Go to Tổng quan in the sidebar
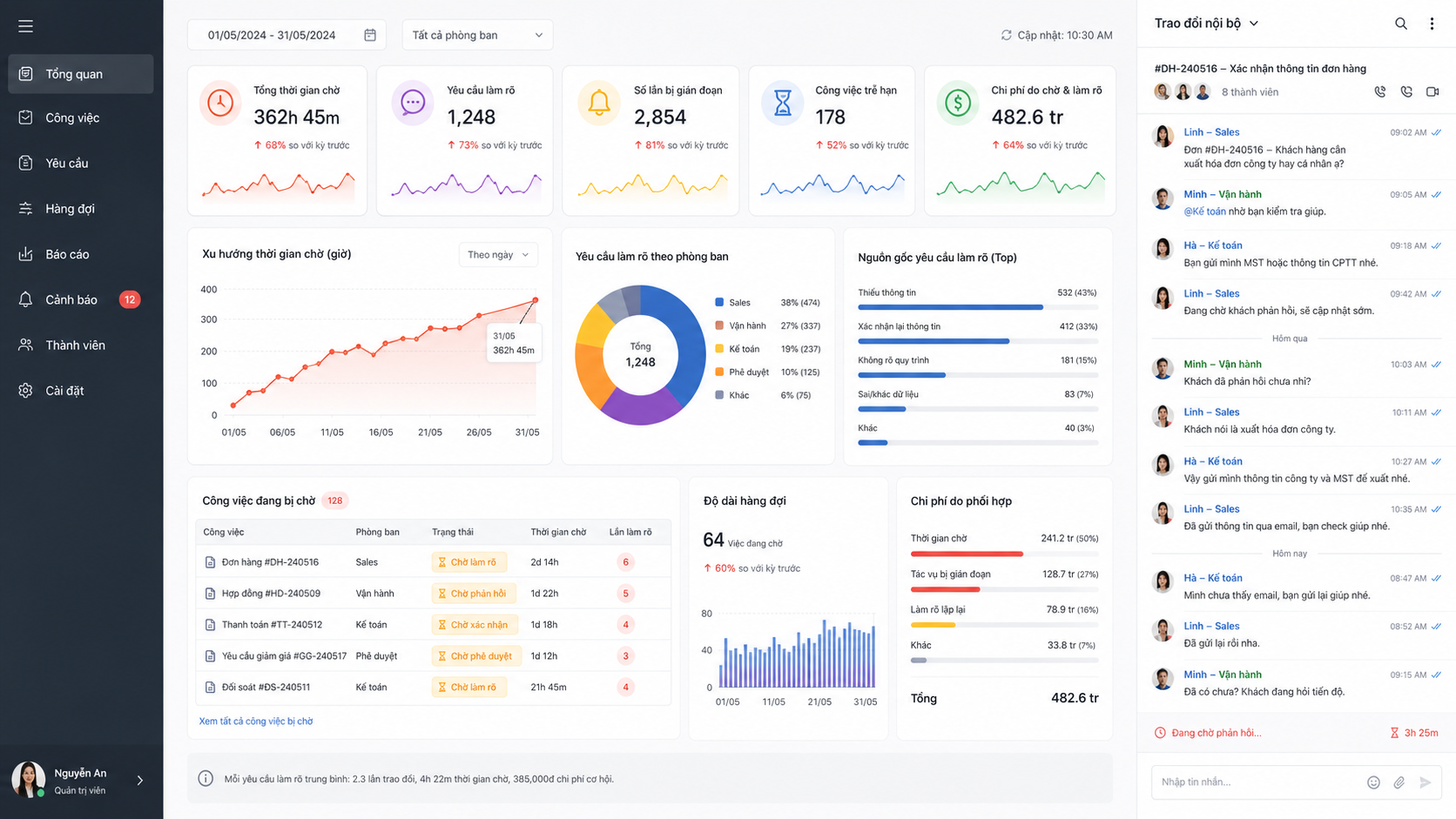This screenshot has width=1456, height=819. click(81, 74)
